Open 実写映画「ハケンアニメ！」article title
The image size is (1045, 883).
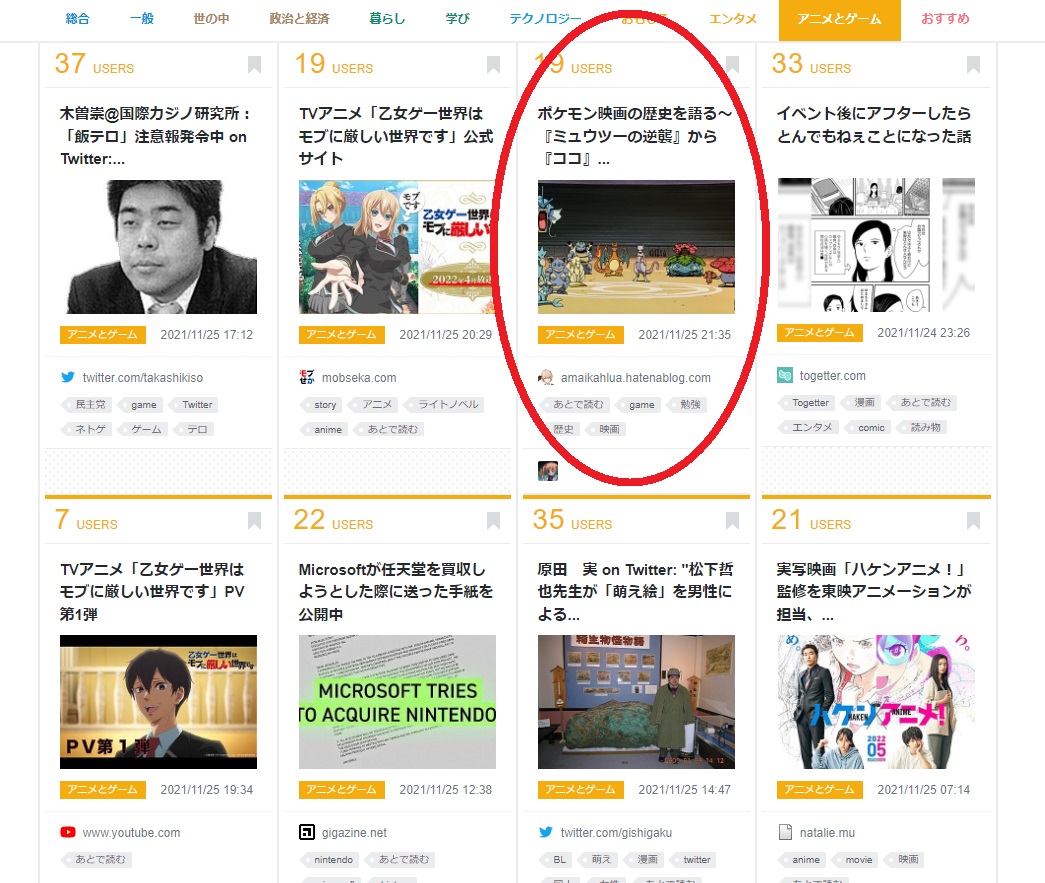click(x=874, y=592)
